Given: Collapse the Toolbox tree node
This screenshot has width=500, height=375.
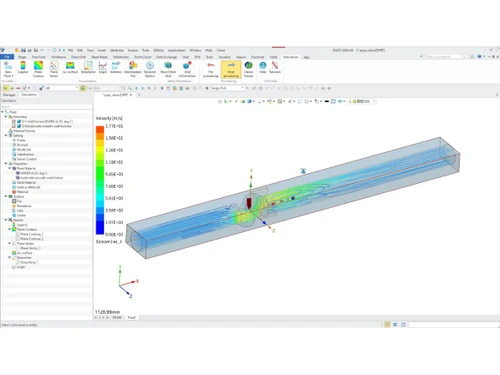Looking at the screenshot, I should coord(6,197).
